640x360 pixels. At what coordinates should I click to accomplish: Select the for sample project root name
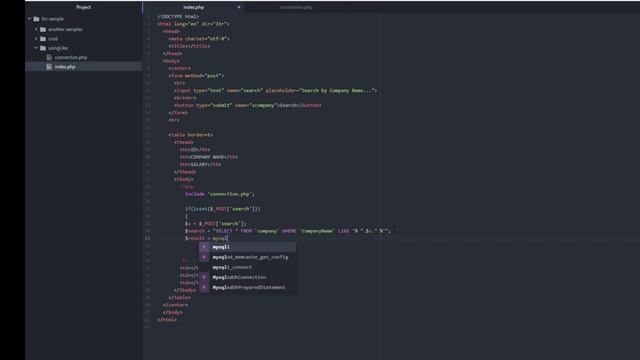52,19
